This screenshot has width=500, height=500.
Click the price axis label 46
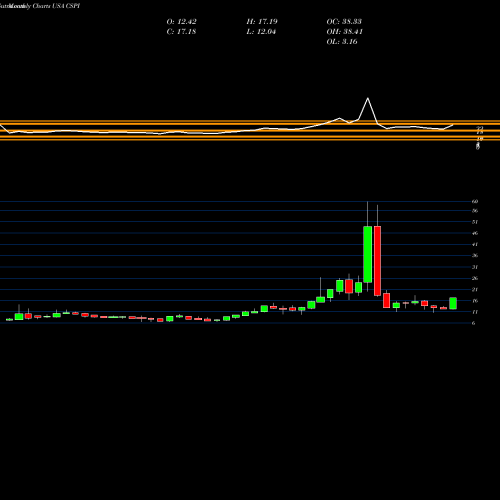[x=475, y=233]
